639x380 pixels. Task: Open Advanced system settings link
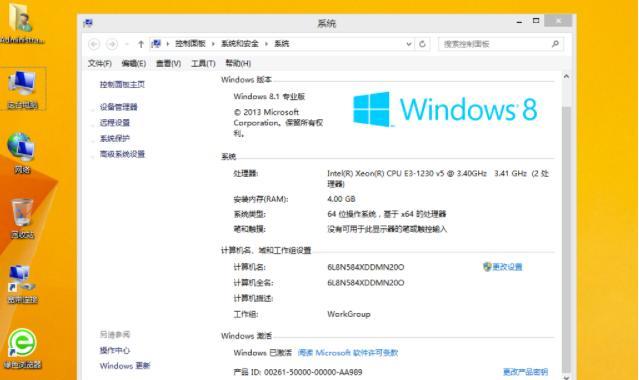122,154
